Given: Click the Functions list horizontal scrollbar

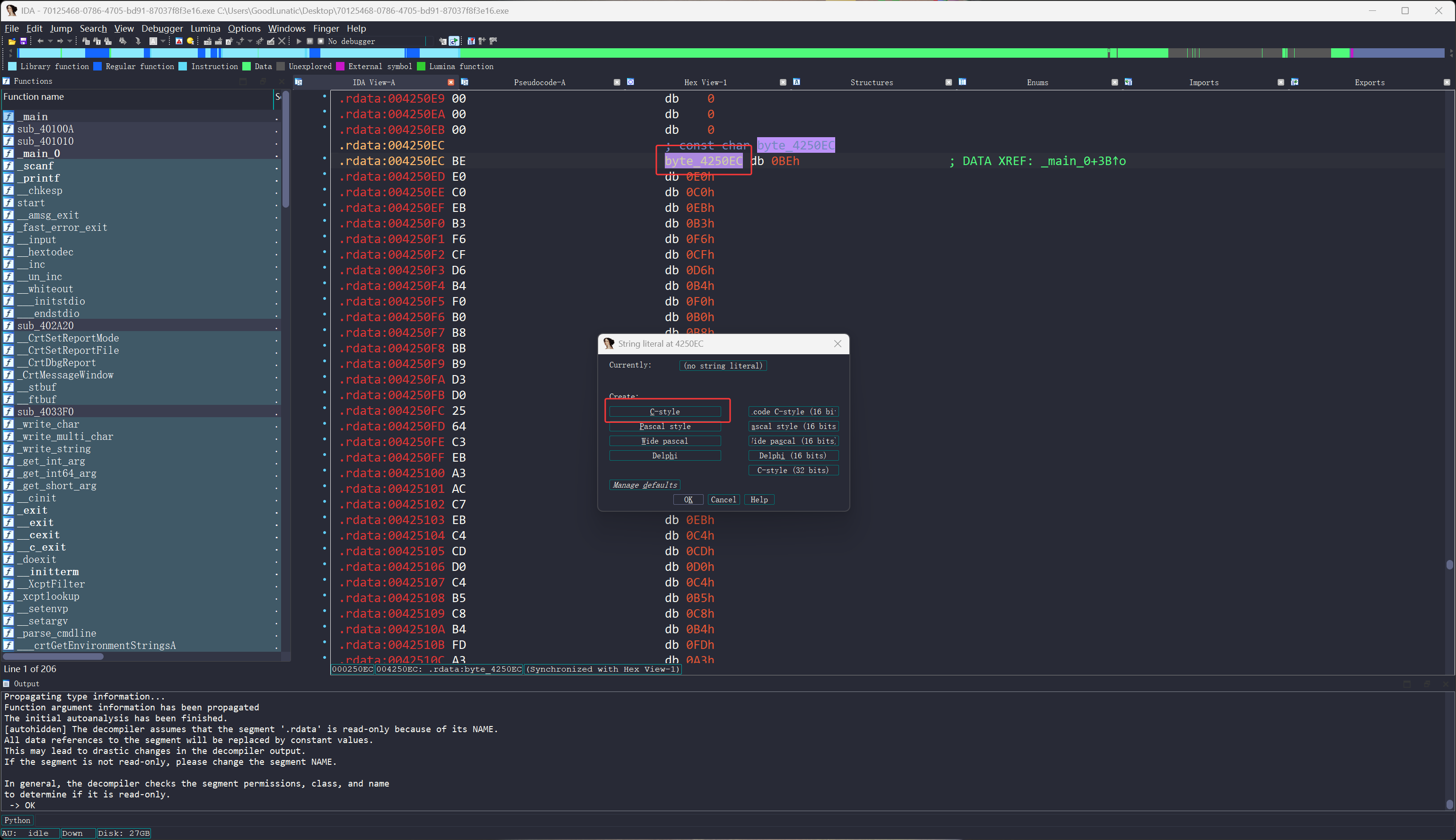Looking at the screenshot, I should tap(53, 656).
